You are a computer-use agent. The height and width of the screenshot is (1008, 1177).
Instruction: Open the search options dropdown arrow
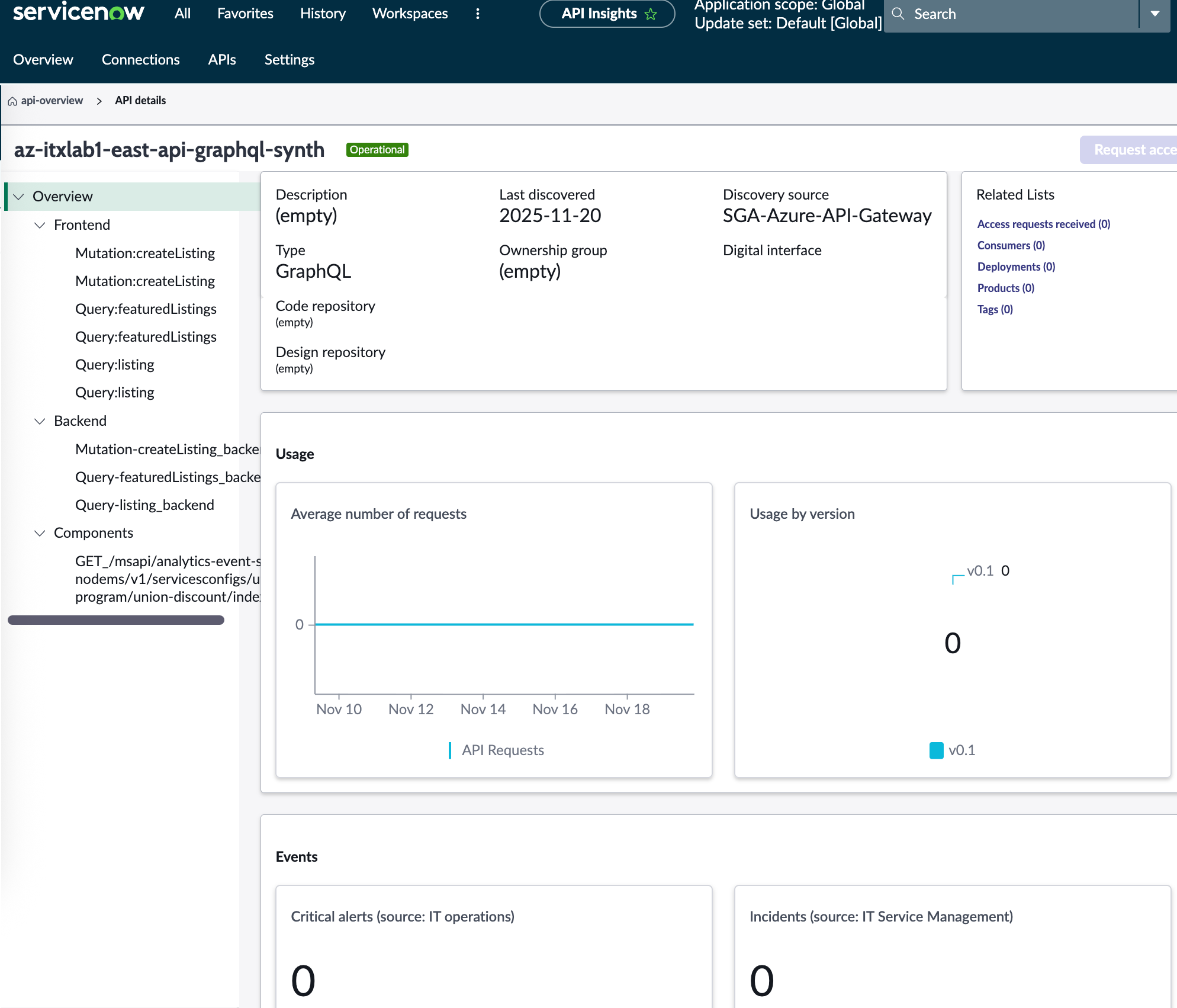1155,14
